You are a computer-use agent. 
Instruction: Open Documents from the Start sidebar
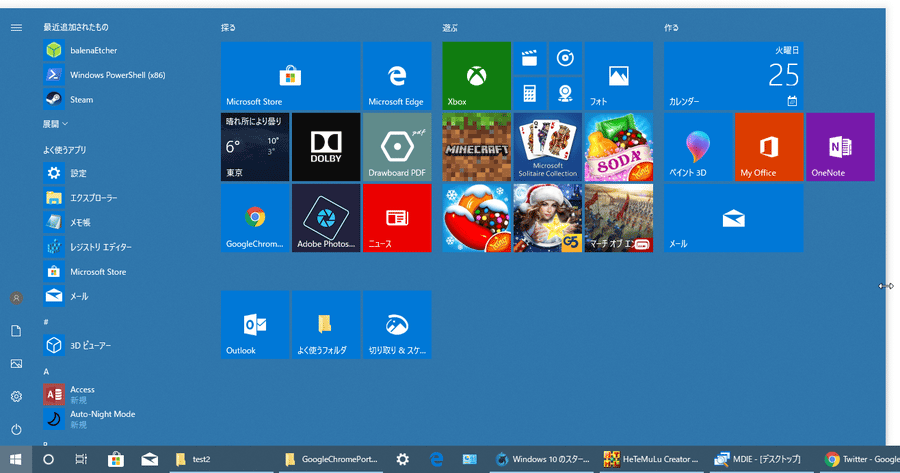point(16,331)
